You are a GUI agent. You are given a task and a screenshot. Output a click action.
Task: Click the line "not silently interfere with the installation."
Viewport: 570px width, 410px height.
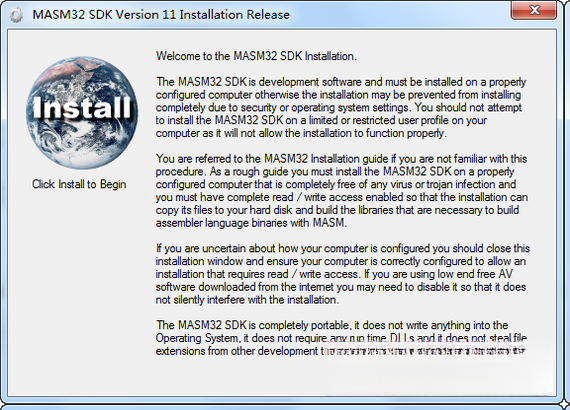click(x=248, y=300)
